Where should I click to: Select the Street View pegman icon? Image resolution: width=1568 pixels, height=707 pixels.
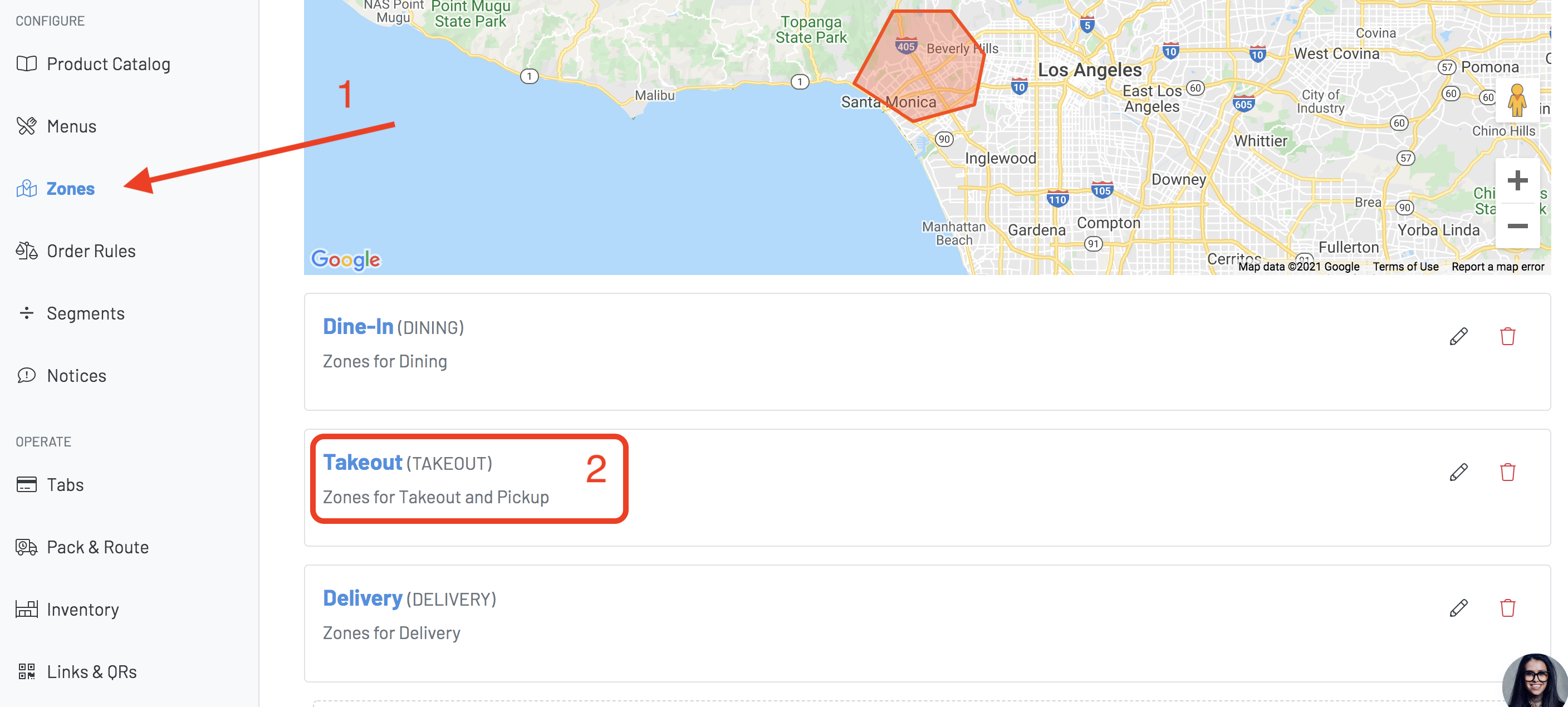[x=1517, y=100]
